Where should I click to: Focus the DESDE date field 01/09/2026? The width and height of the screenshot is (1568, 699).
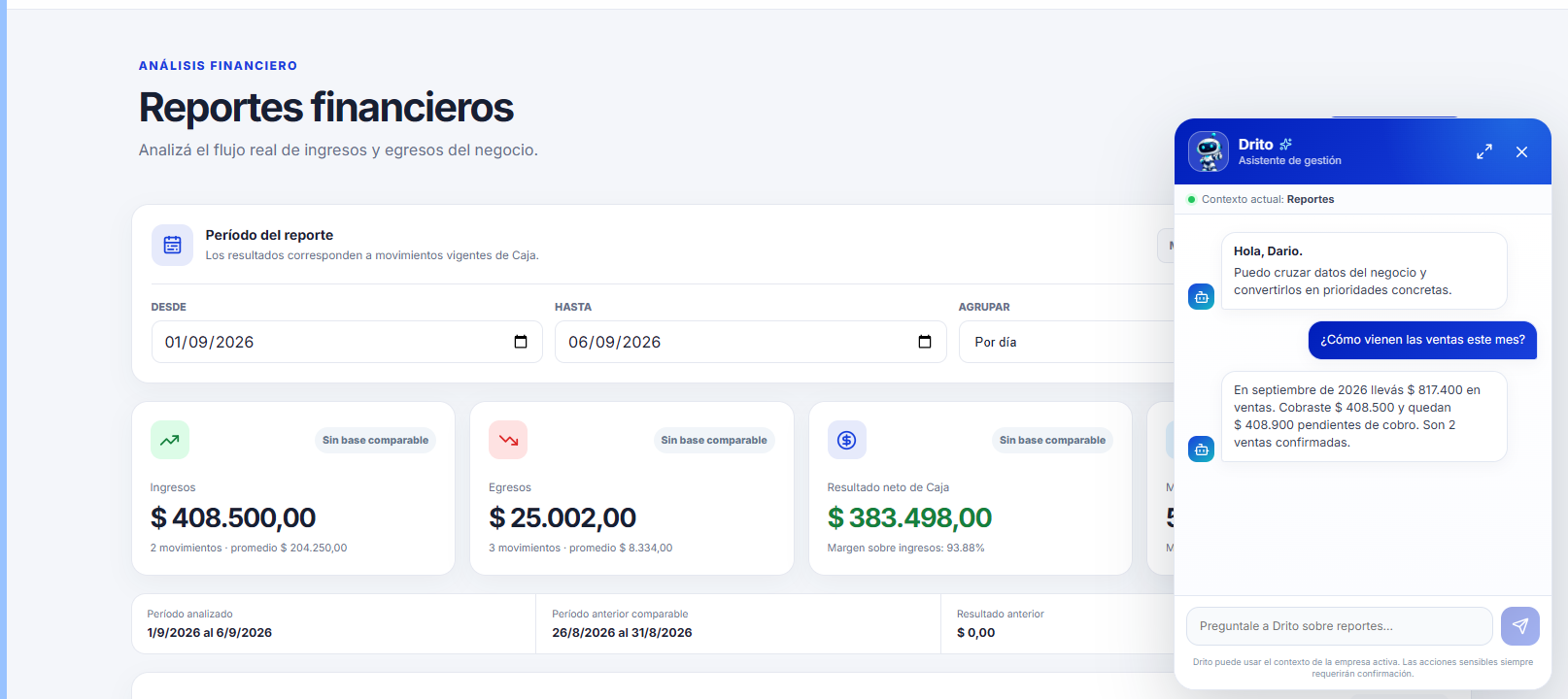pos(347,342)
